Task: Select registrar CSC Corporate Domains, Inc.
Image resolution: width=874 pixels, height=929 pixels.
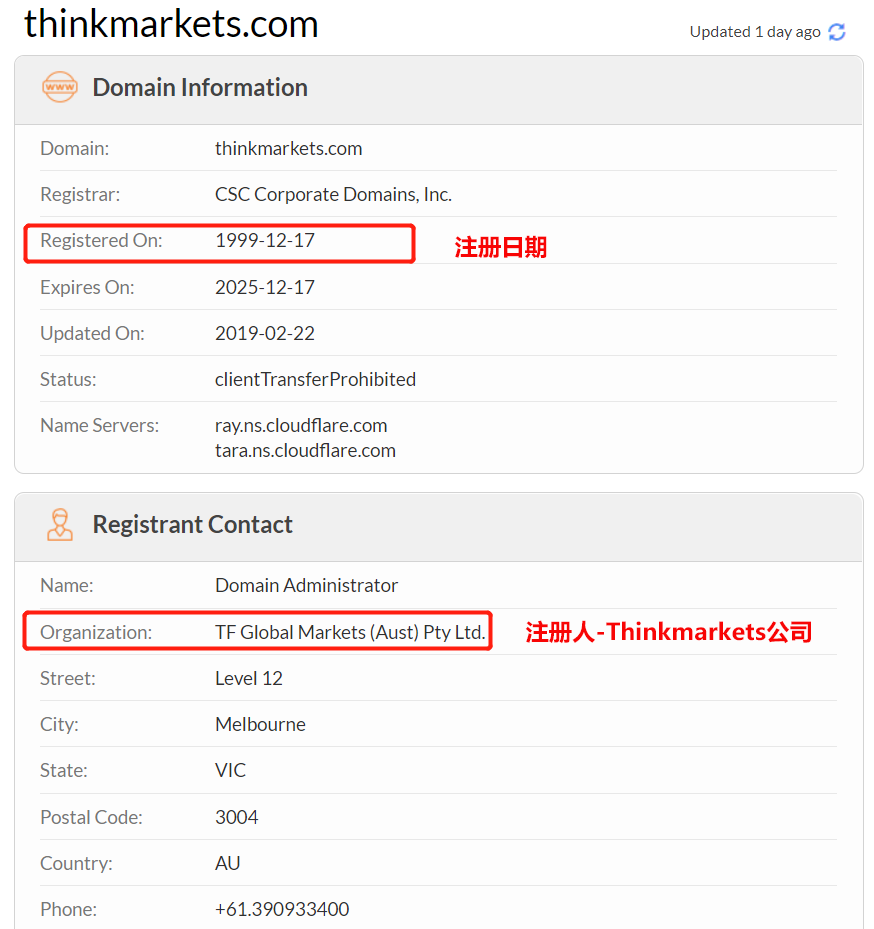Action: click(x=334, y=194)
